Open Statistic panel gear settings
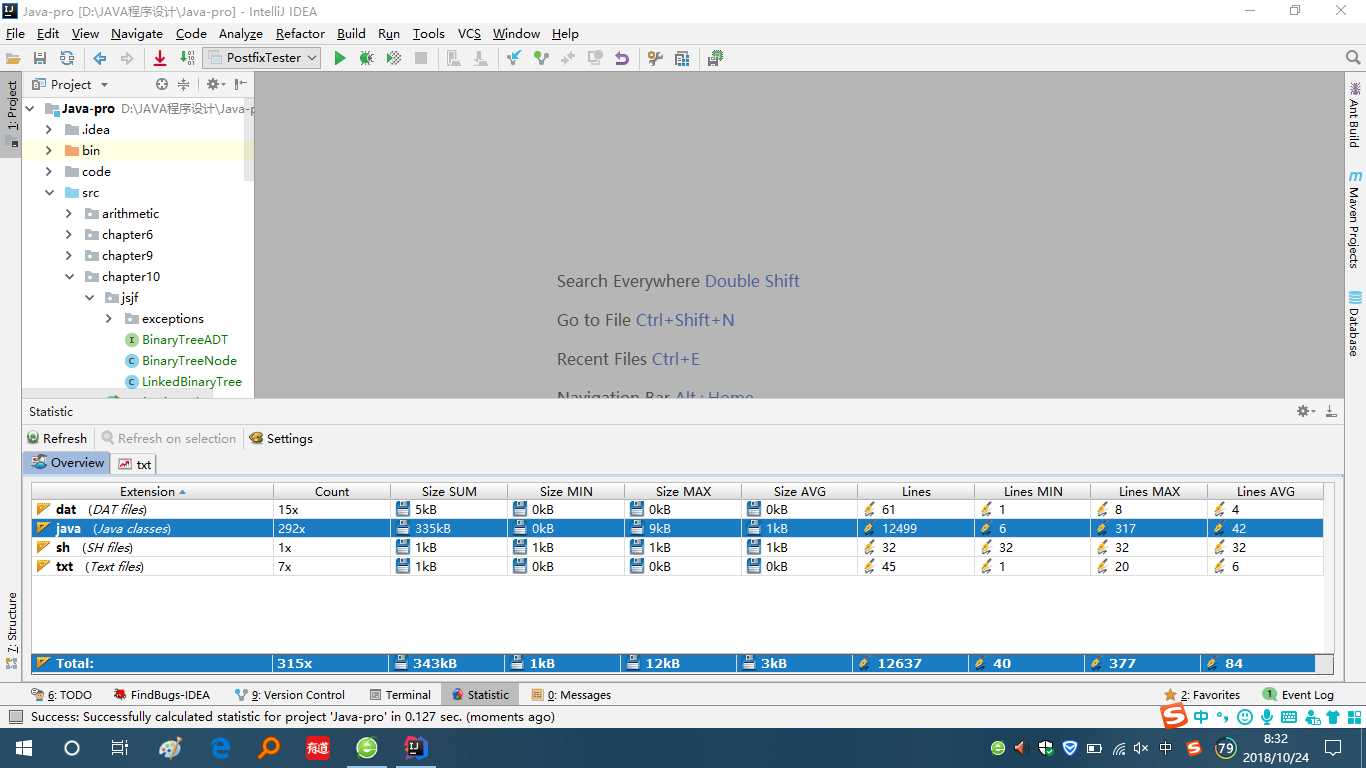Image resolution: width=1366 pixels, height=768 pixels. pyautogui.click(x=1304, y=411)
